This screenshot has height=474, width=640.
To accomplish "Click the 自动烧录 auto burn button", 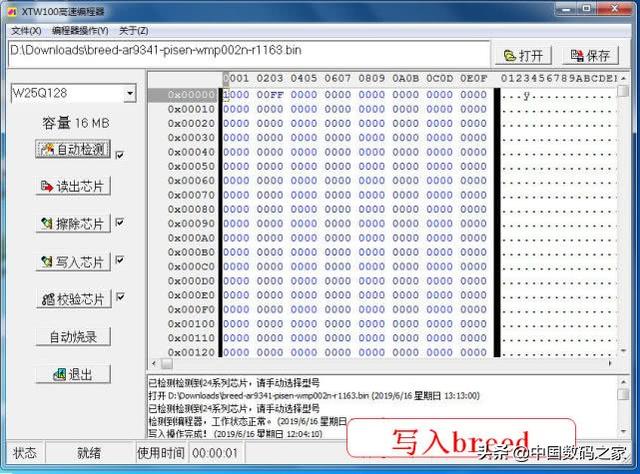I will [73, 336].
